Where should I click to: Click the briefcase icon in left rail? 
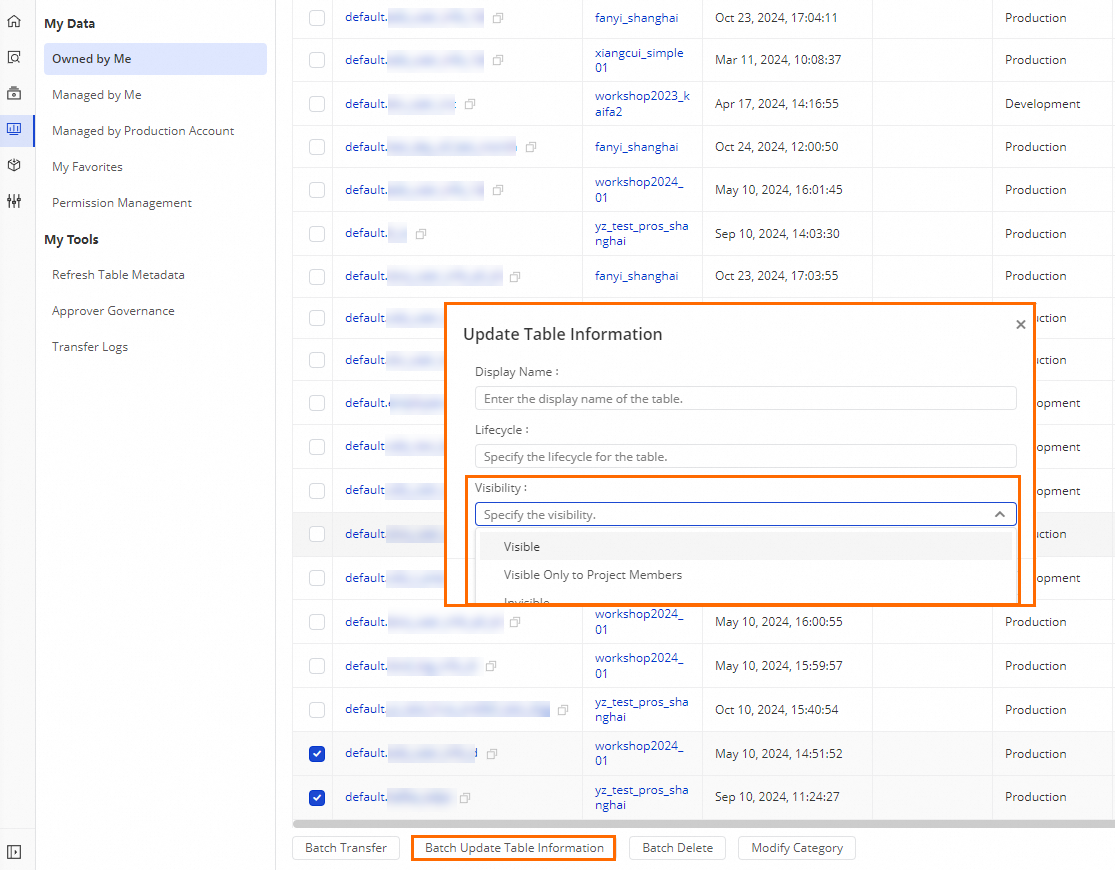click(14, 93)
